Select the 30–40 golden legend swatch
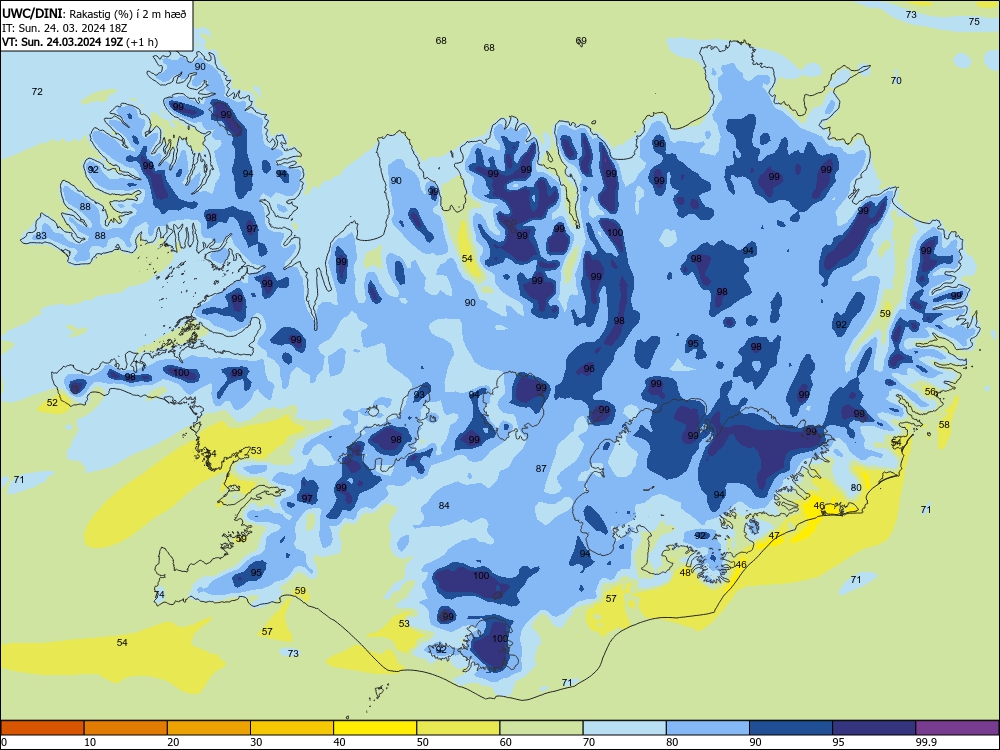Screen dimensions: 1000x750 pyautogui.click(x=292, y=728)
